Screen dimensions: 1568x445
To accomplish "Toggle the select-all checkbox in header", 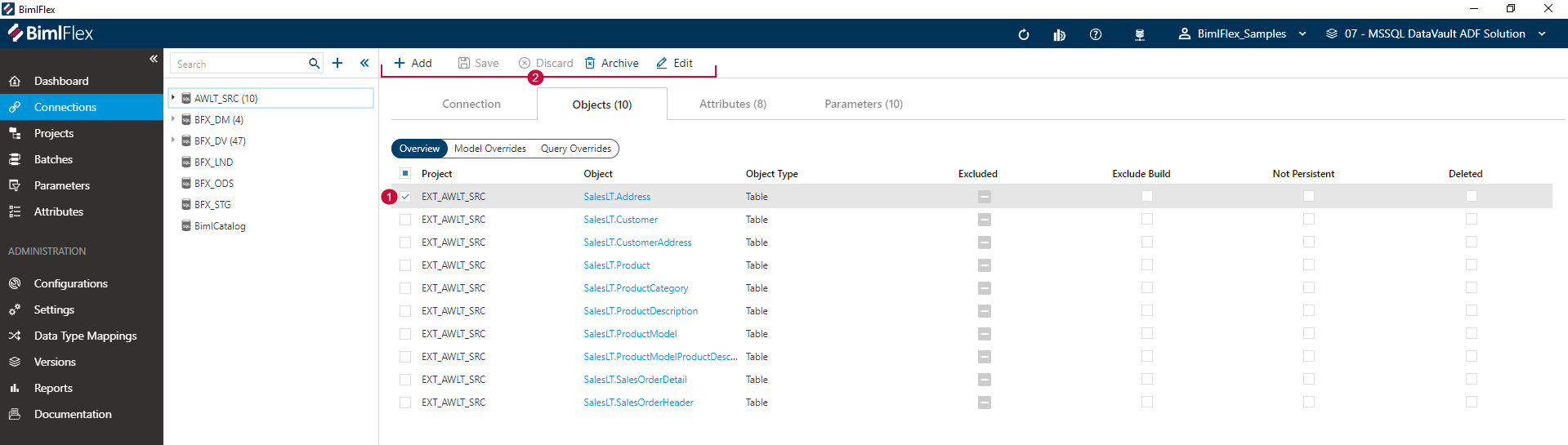I will click(x=405, y=173).
